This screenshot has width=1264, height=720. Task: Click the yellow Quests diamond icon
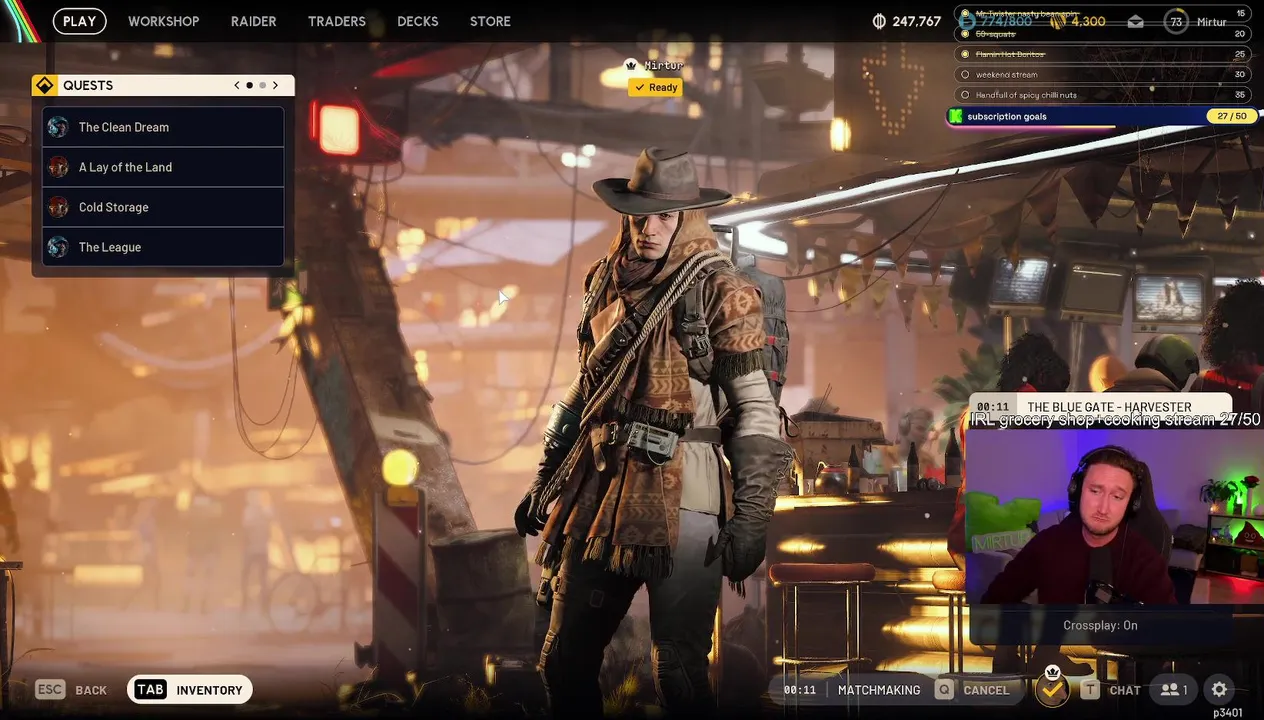45,85
